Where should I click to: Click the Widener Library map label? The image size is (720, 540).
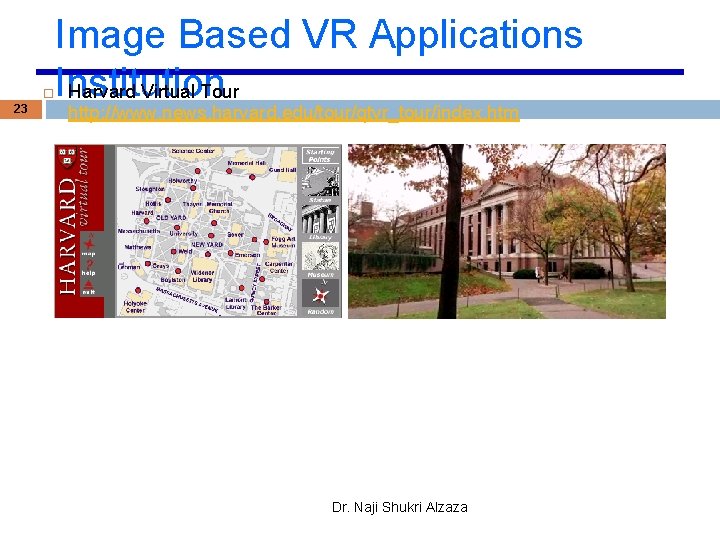[x=202, y=276]
